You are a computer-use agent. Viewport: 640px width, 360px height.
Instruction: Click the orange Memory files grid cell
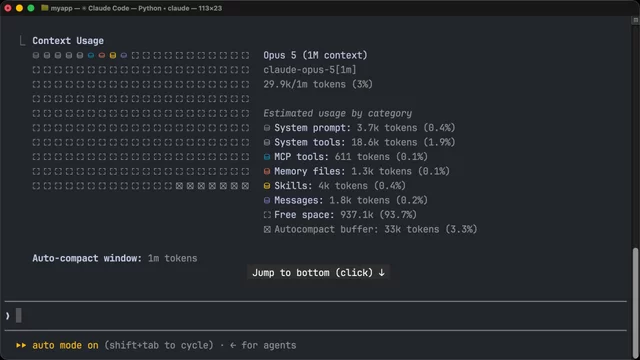coord(102,55)
